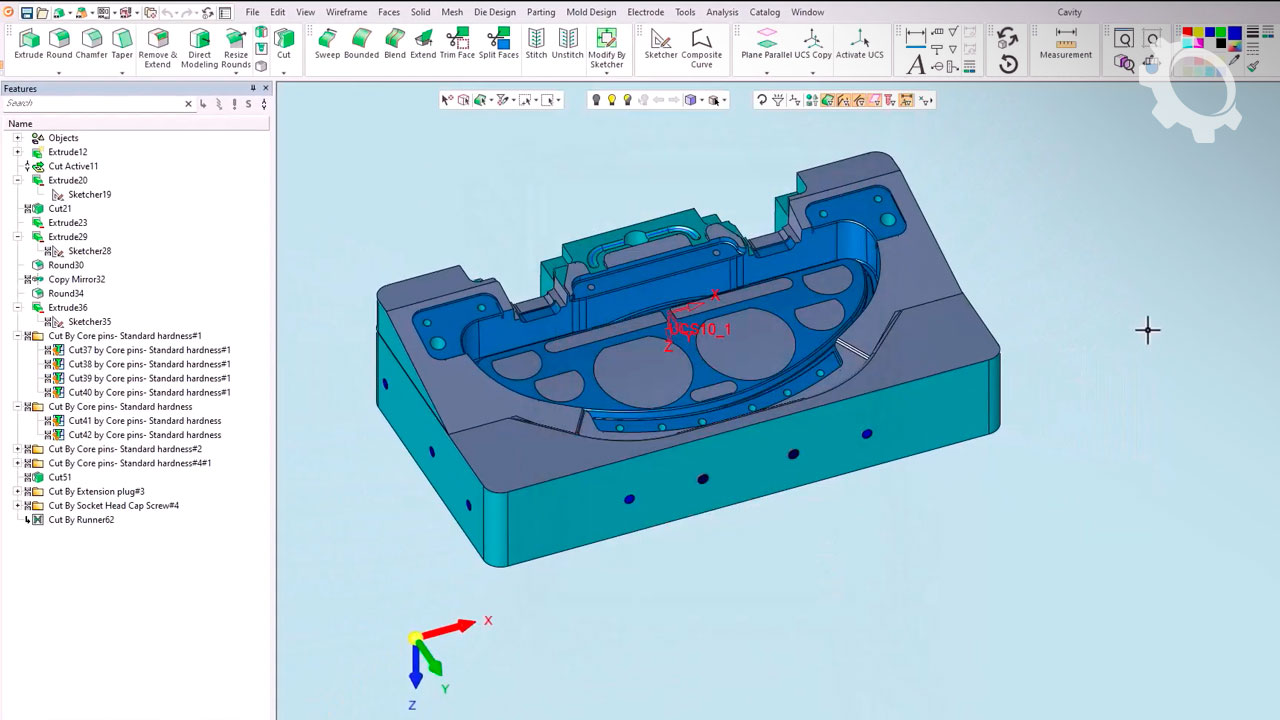Image resolution: width=1280 pixels, height=720 pixels.
Task: Expand Cut By Socket Head Cap Screw#4
Action: click(x=18, y=506)
